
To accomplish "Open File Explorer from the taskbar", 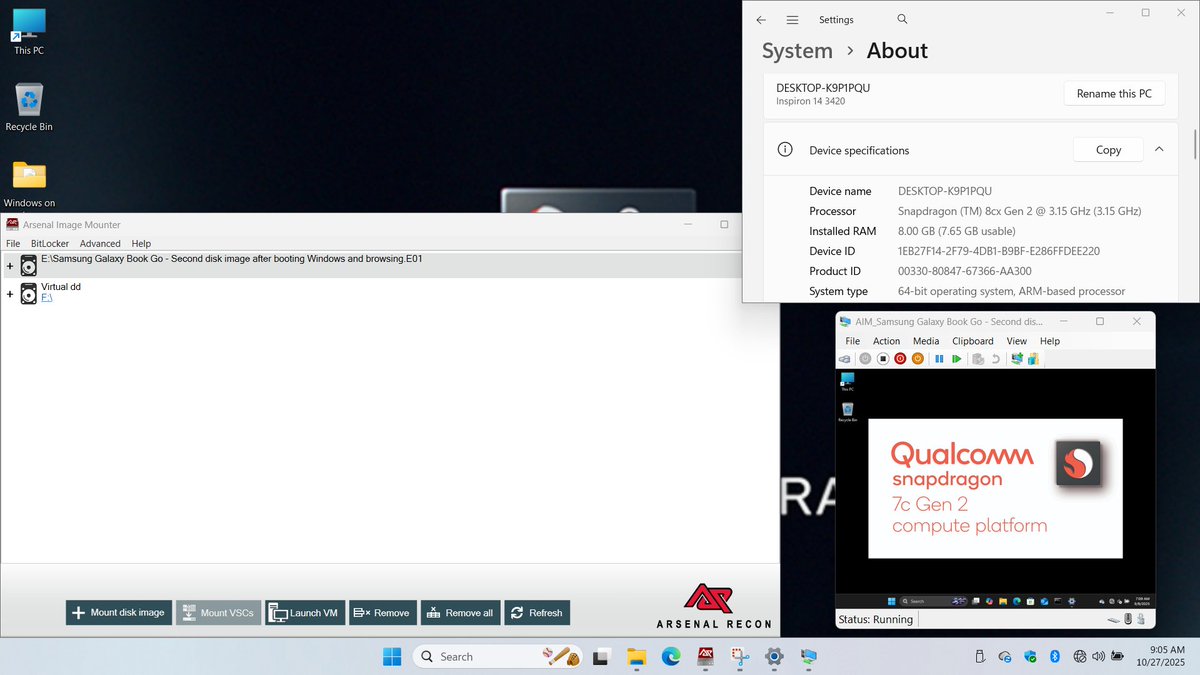I will (636, 657).
